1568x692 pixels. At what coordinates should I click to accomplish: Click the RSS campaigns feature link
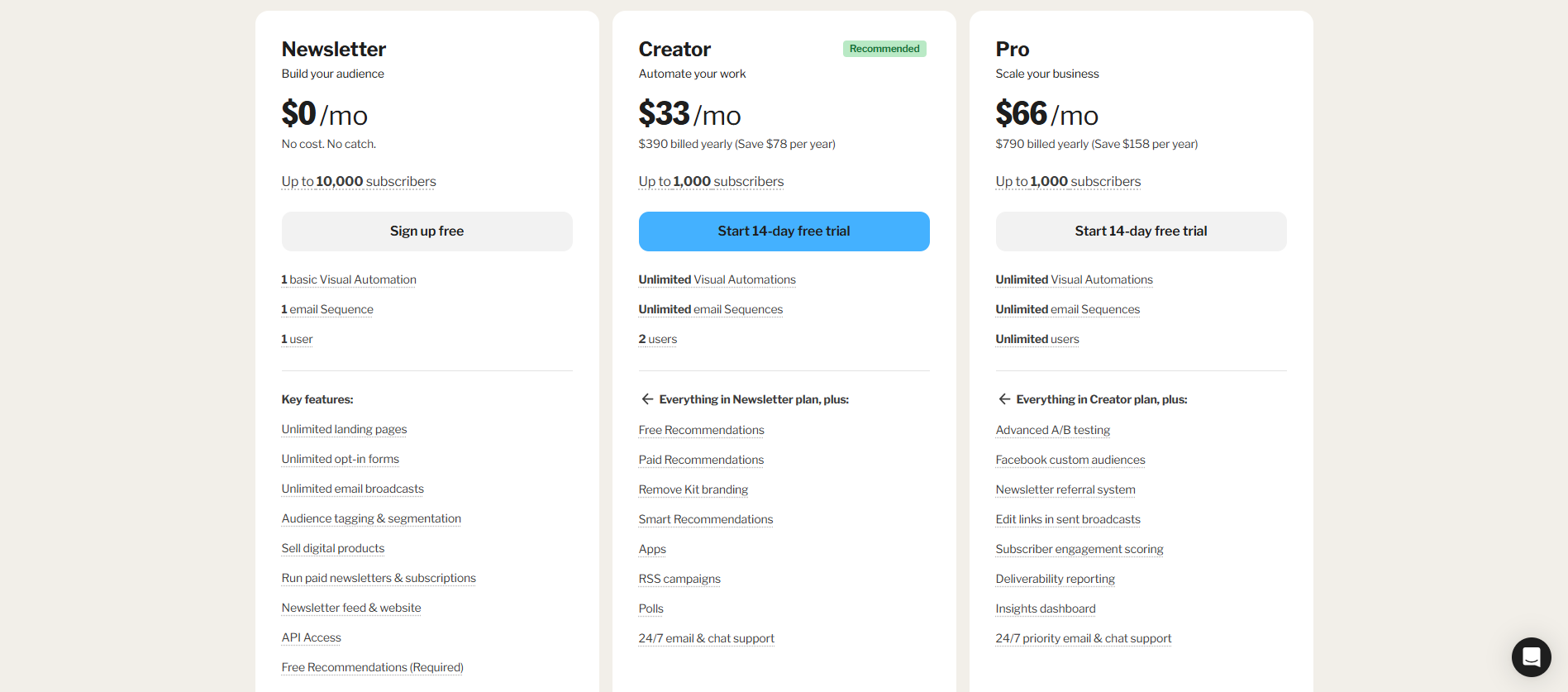click(x=679, y=578)
